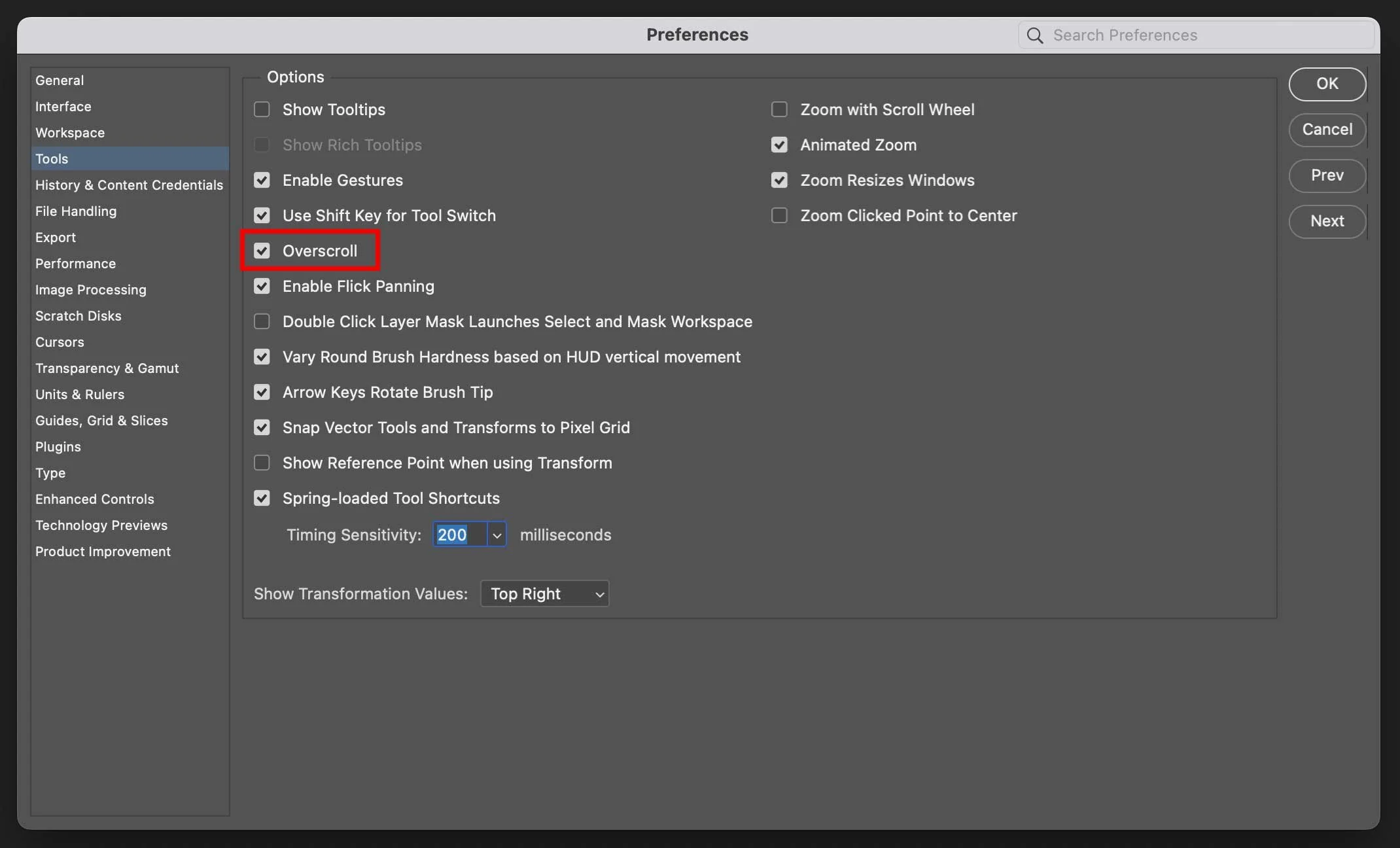Click the magnifier icon in Search Preferences
The width and height of the screenshot is (1400, 848).
pyautogui.click(x=1035, y=35)
